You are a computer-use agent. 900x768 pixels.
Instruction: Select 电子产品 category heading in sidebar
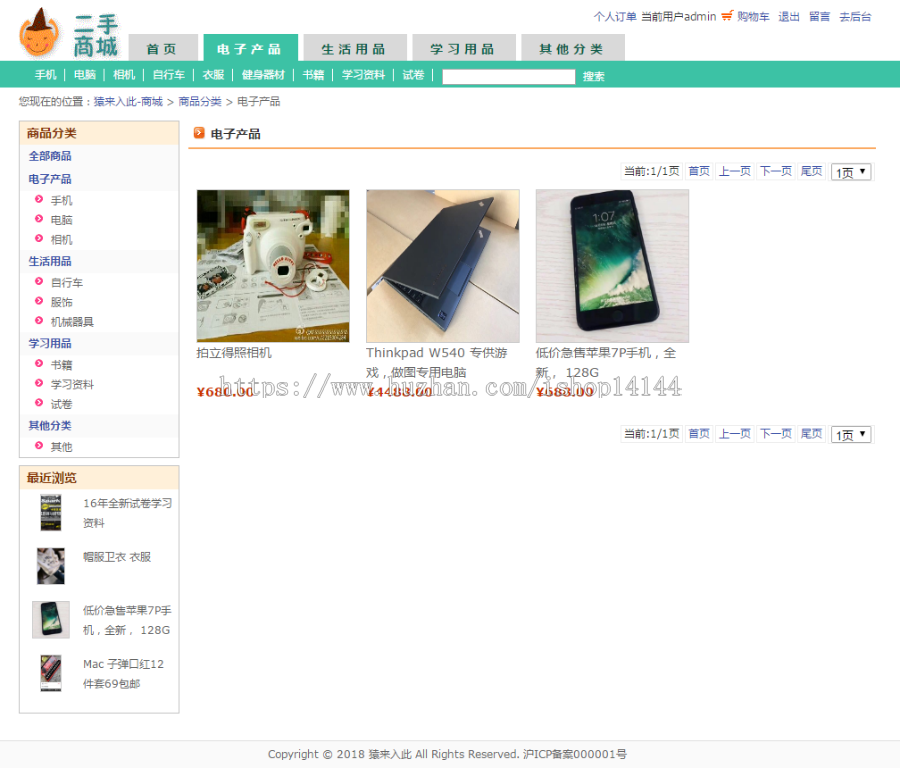pyautogui.click(x=50, y=179)
